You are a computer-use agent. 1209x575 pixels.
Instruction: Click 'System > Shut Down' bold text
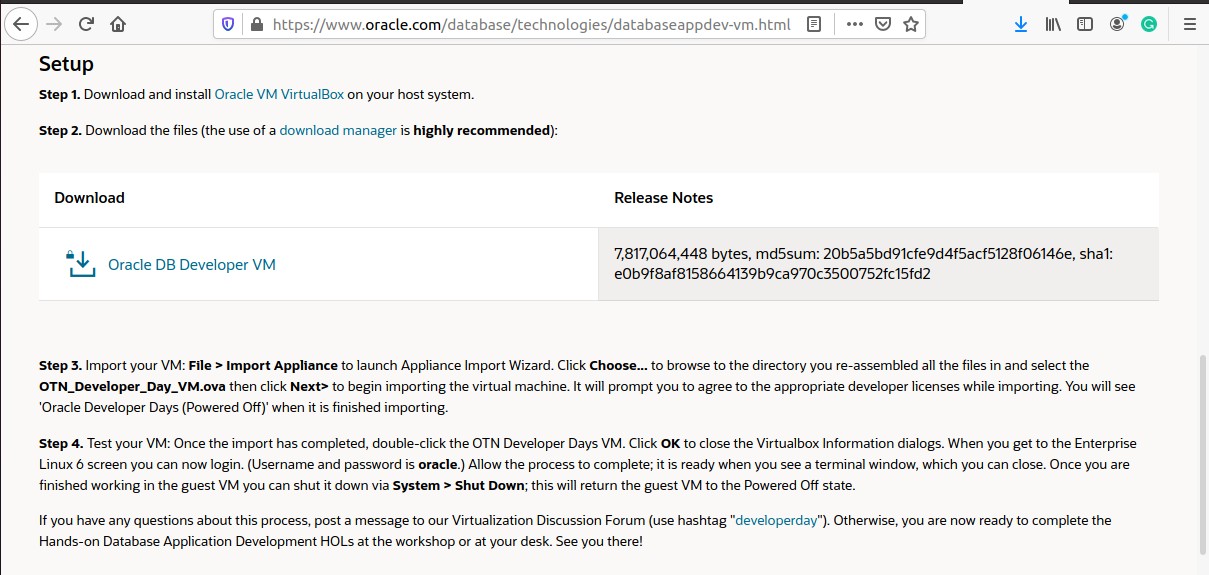(461, 485)
